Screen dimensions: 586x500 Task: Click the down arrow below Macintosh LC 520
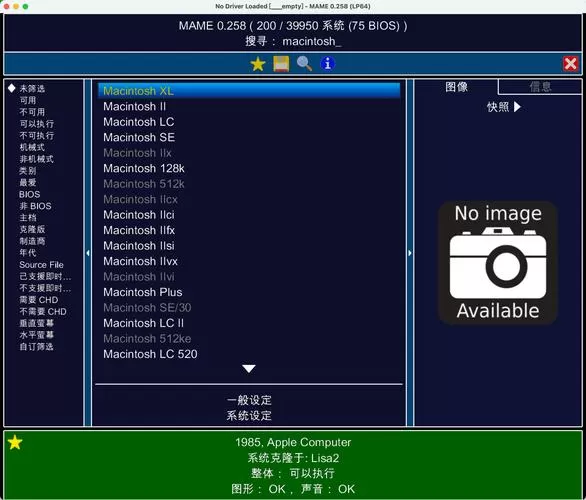pos(249,369)
